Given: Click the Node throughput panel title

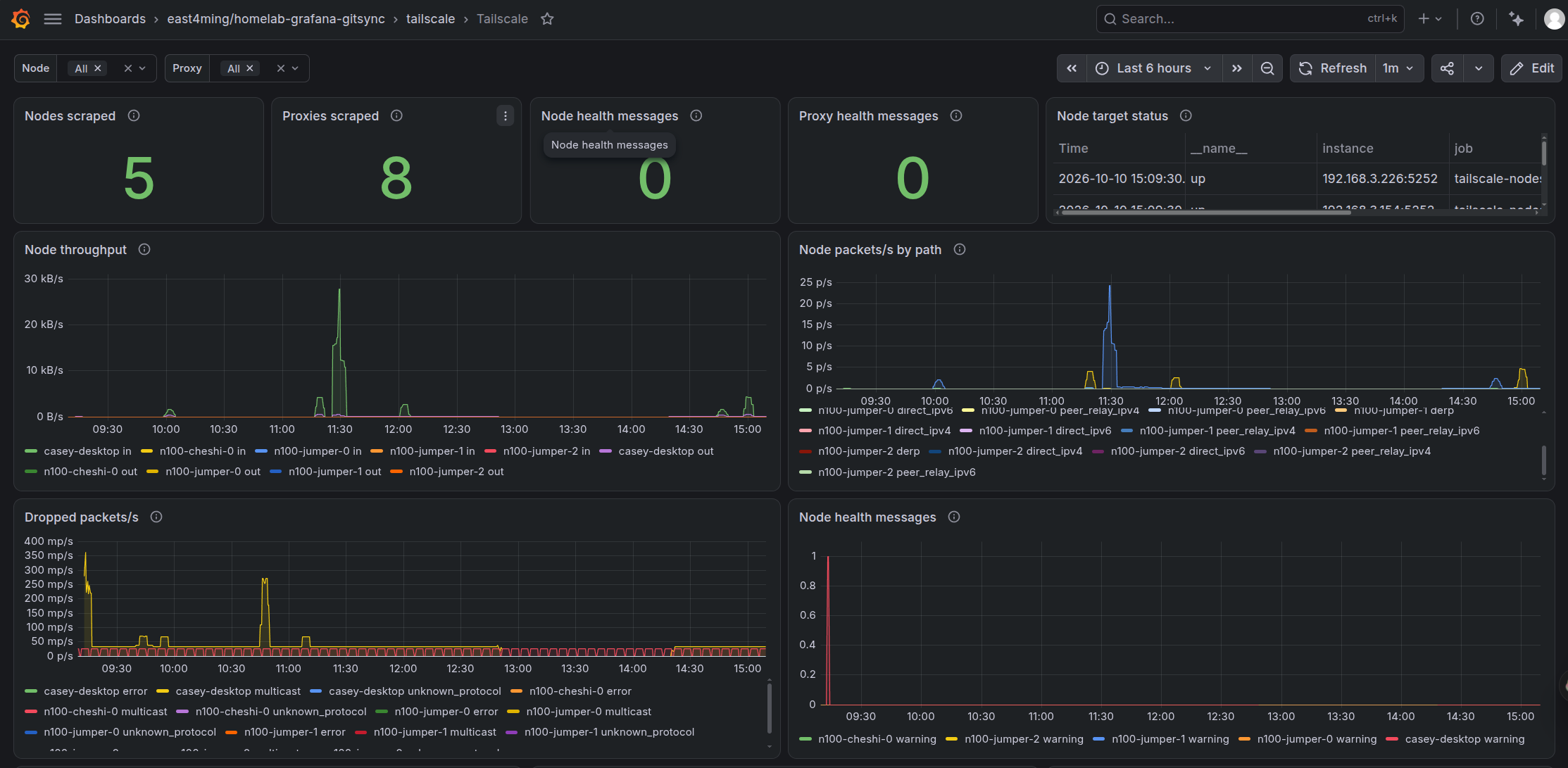Looking at the screenshot, I should pos(75,249).
